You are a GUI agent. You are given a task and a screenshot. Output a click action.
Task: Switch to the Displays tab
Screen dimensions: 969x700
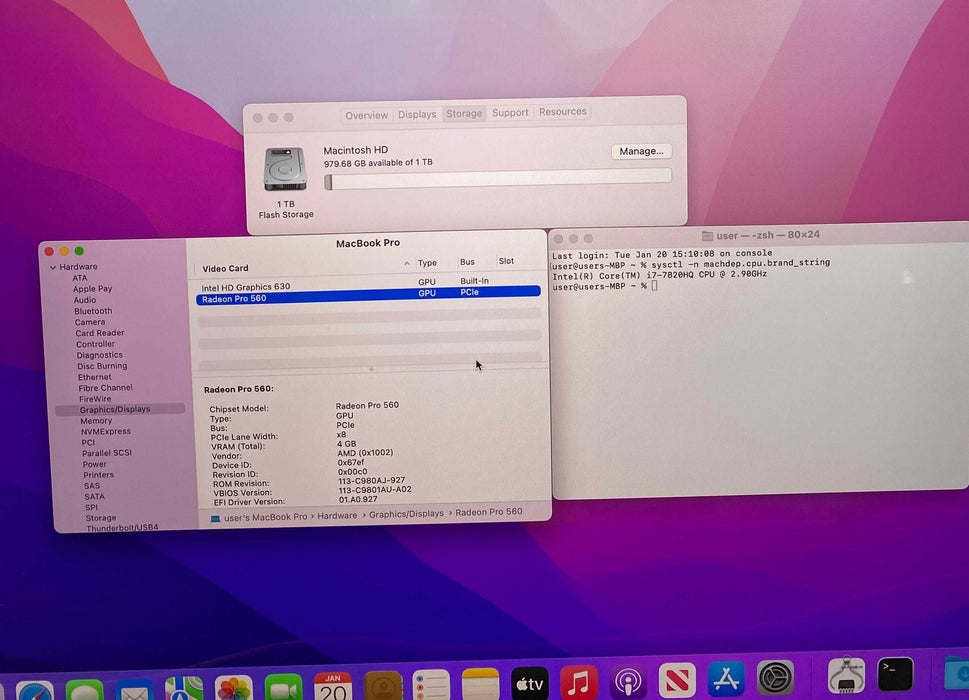click(417, 114)
